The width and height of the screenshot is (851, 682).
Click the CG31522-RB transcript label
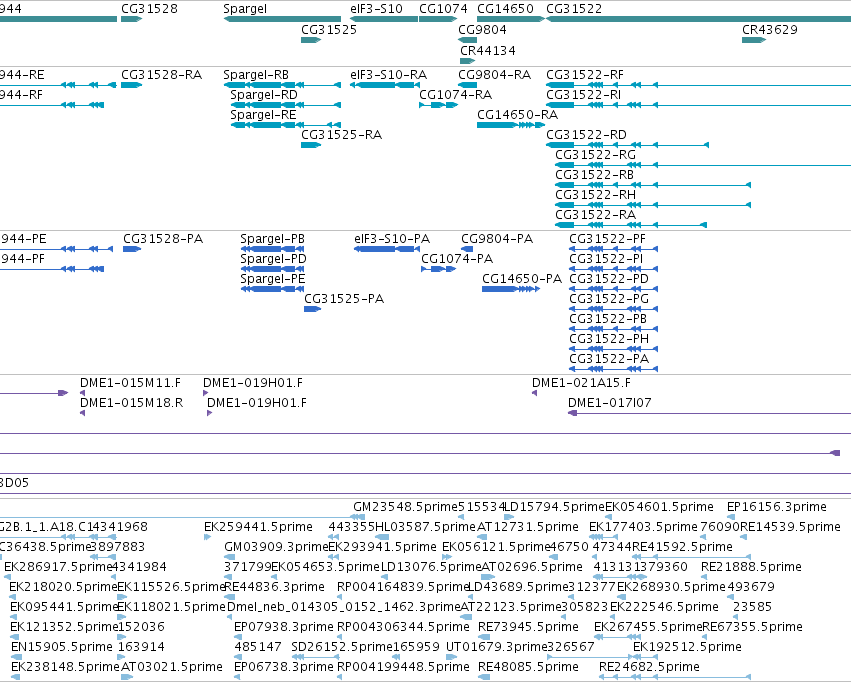pyautogui.click(x=594, y=175)
